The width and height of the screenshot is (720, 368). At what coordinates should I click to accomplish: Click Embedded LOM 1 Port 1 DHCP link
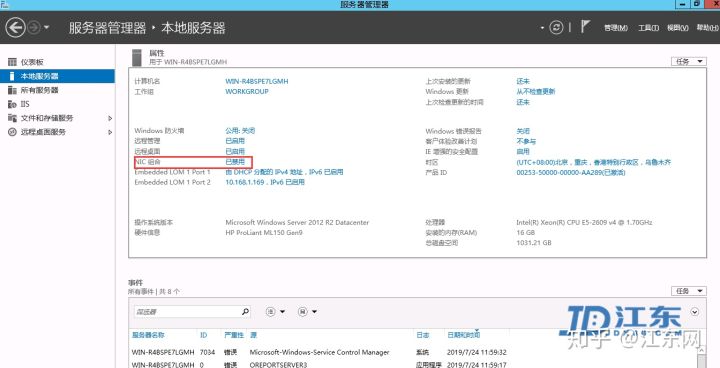[x=284, y=172]
